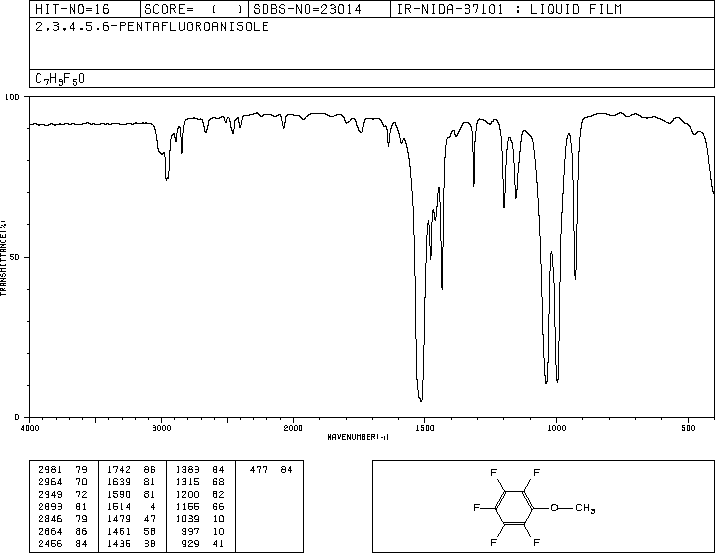
Task: Click the transmittance value 4 in peak table
Action: tap(152, 506)
